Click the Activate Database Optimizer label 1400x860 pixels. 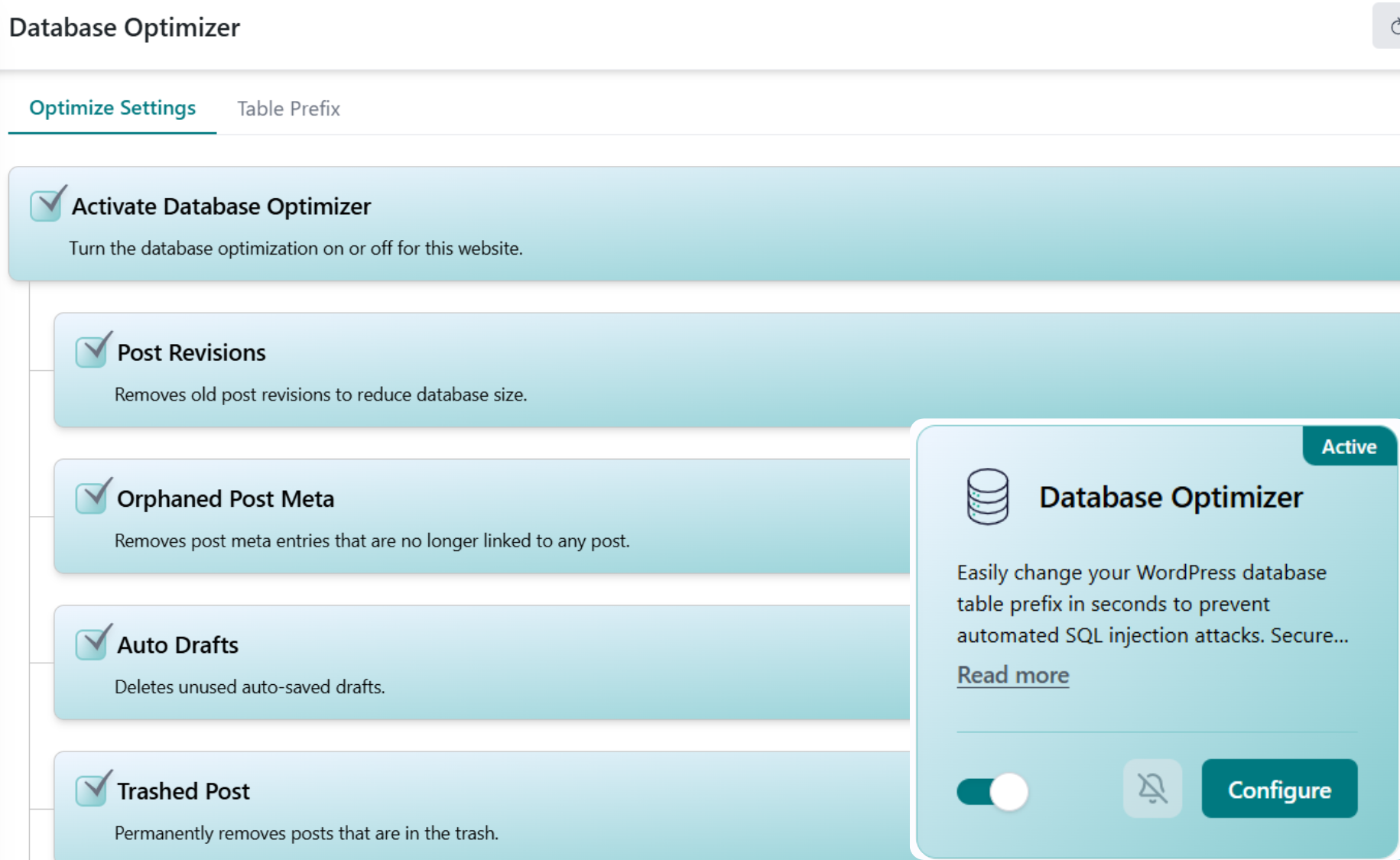[x=221, y=206]
